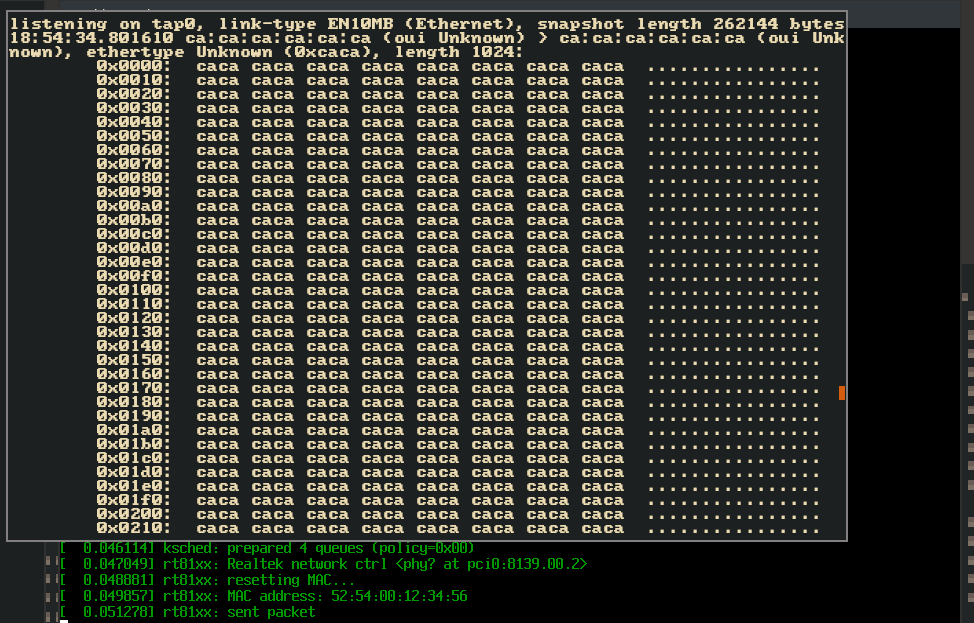Select hex dump offset 0x01f0:

[x=134, y=501]
